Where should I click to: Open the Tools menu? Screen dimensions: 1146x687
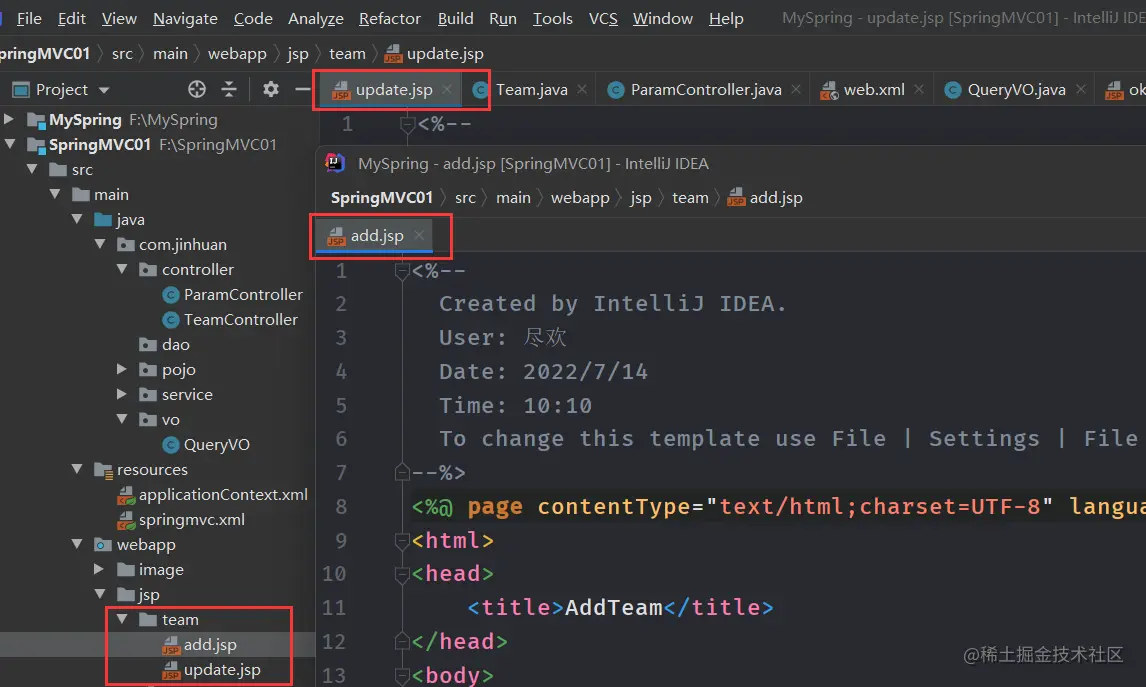pyautogui.click(x=553, y=18)
